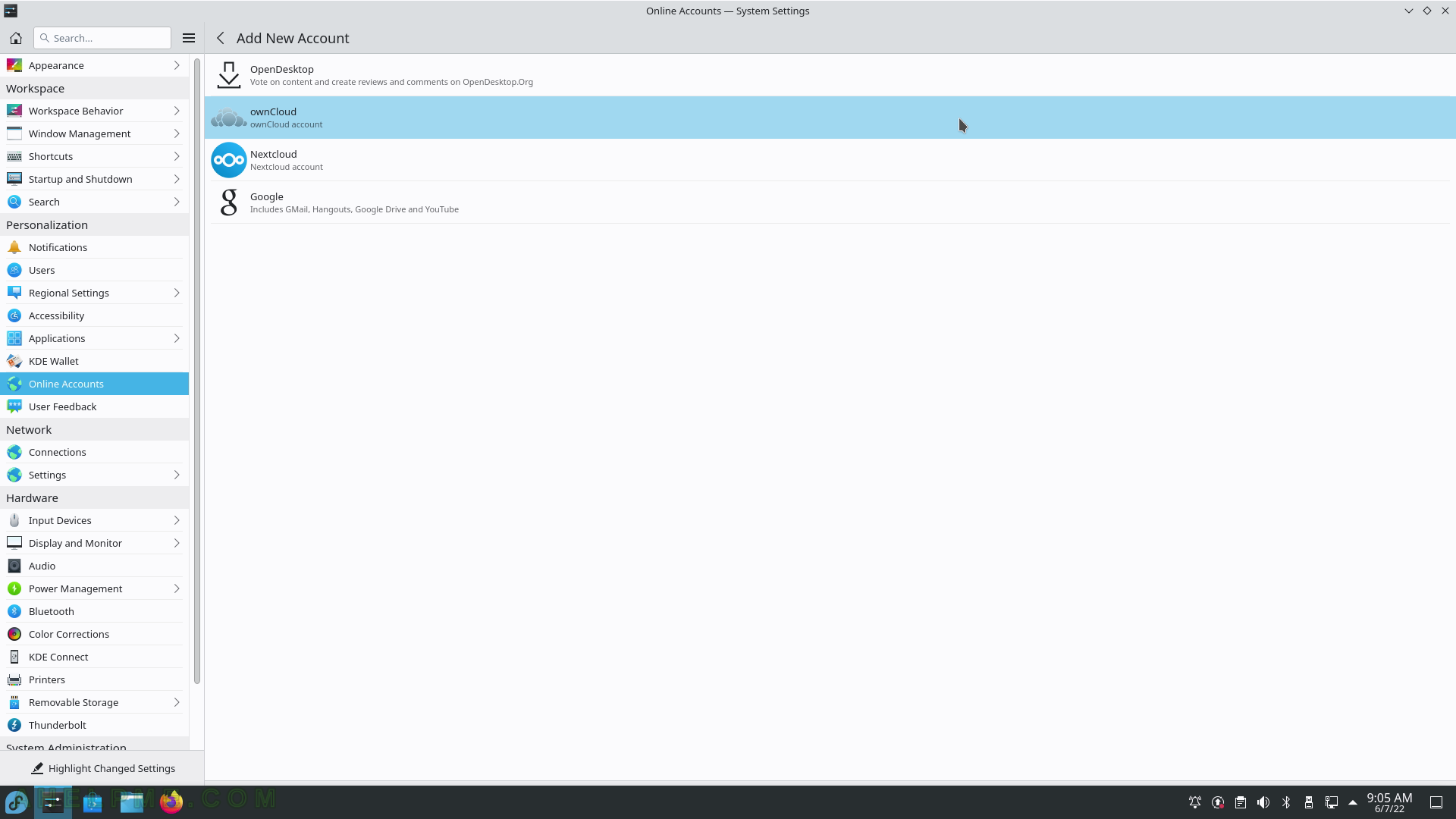Open the KDE Connect page
This screenshot has height=819, width=1456.
(94, 657)
